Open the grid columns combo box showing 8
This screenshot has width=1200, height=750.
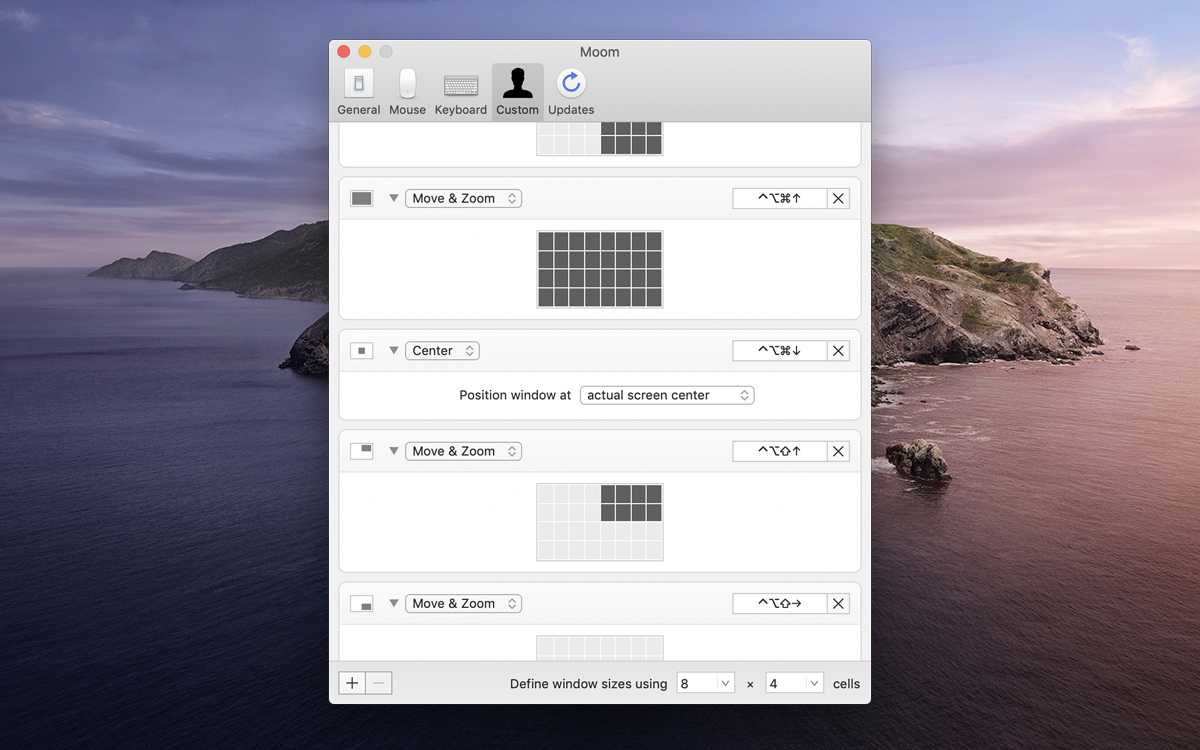(706, 684)
